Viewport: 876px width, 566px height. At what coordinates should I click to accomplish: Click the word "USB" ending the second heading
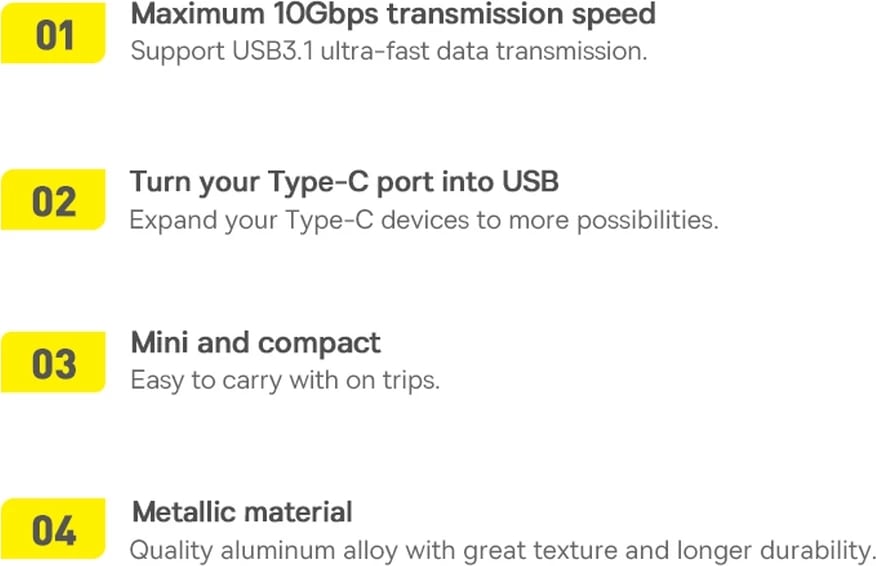pos(530,182)
